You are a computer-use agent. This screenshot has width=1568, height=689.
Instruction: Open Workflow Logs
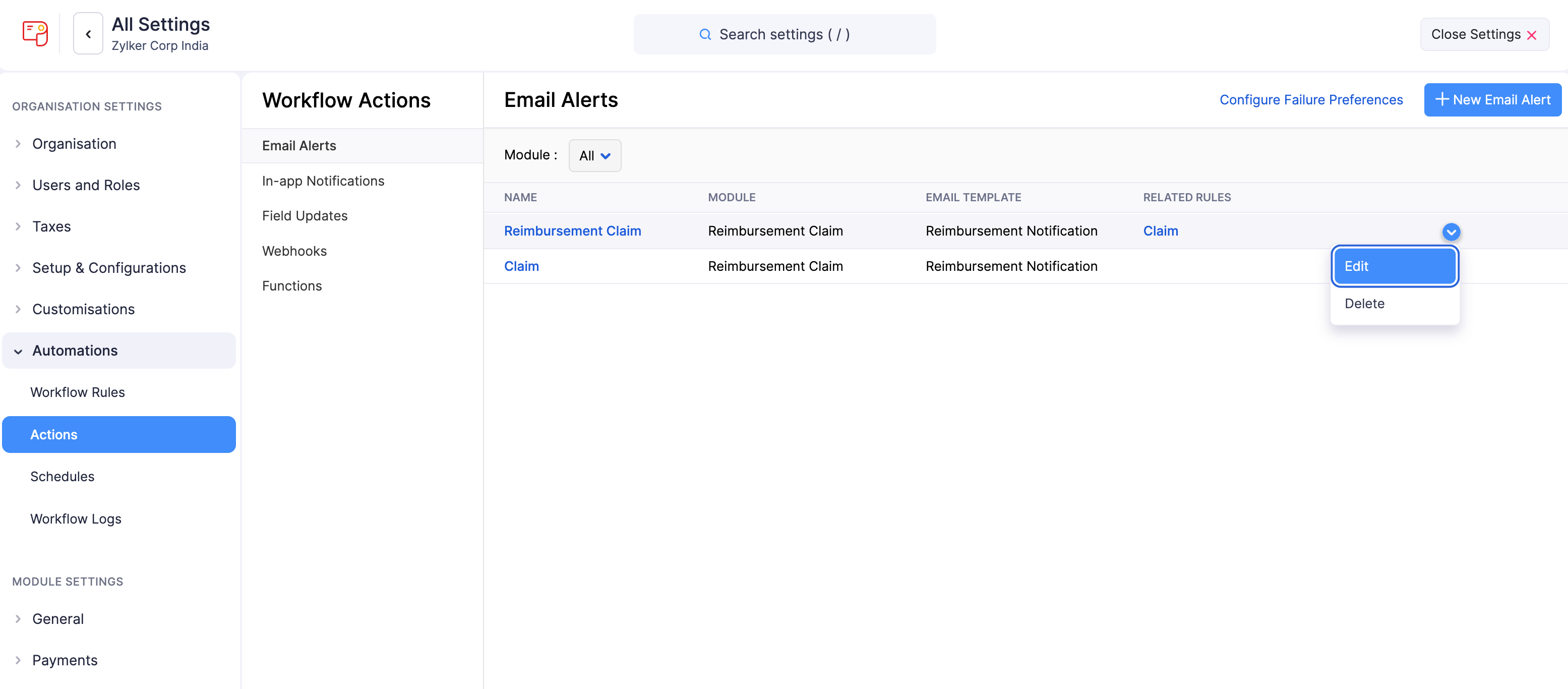tap(118, 519)
